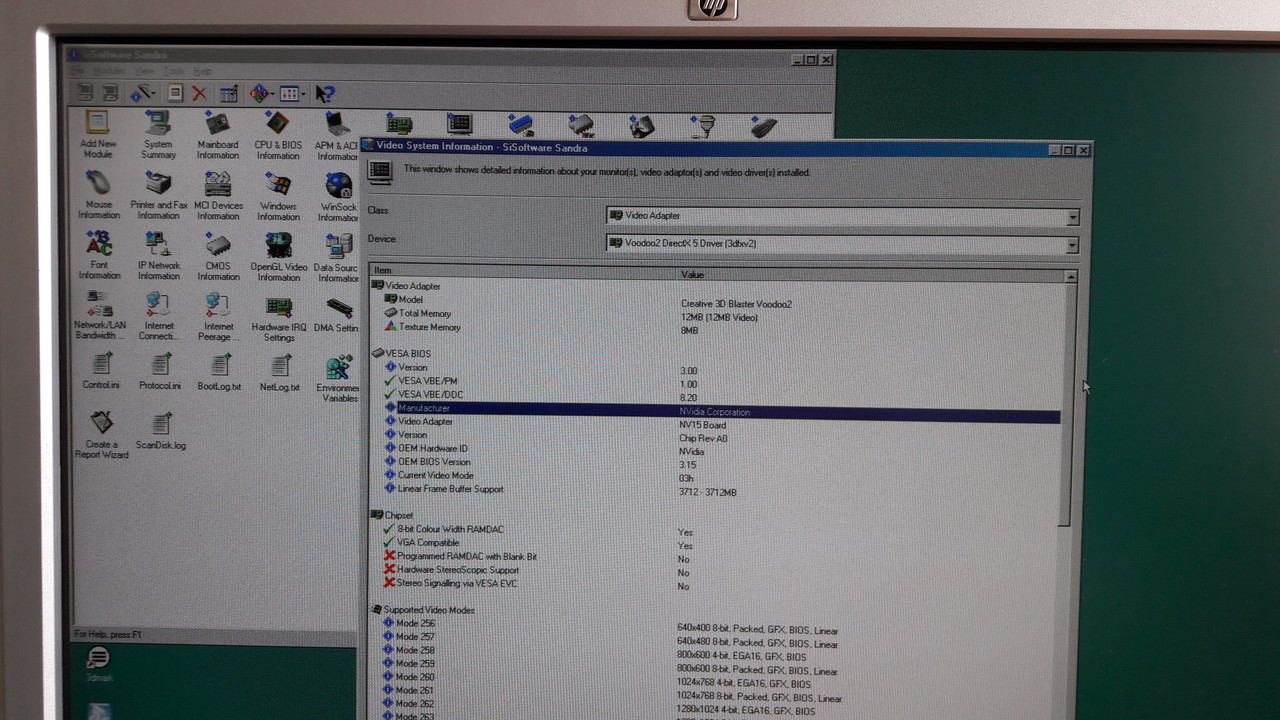
Task: Open Environment Variables module
Action: click(x=338, y=378)
